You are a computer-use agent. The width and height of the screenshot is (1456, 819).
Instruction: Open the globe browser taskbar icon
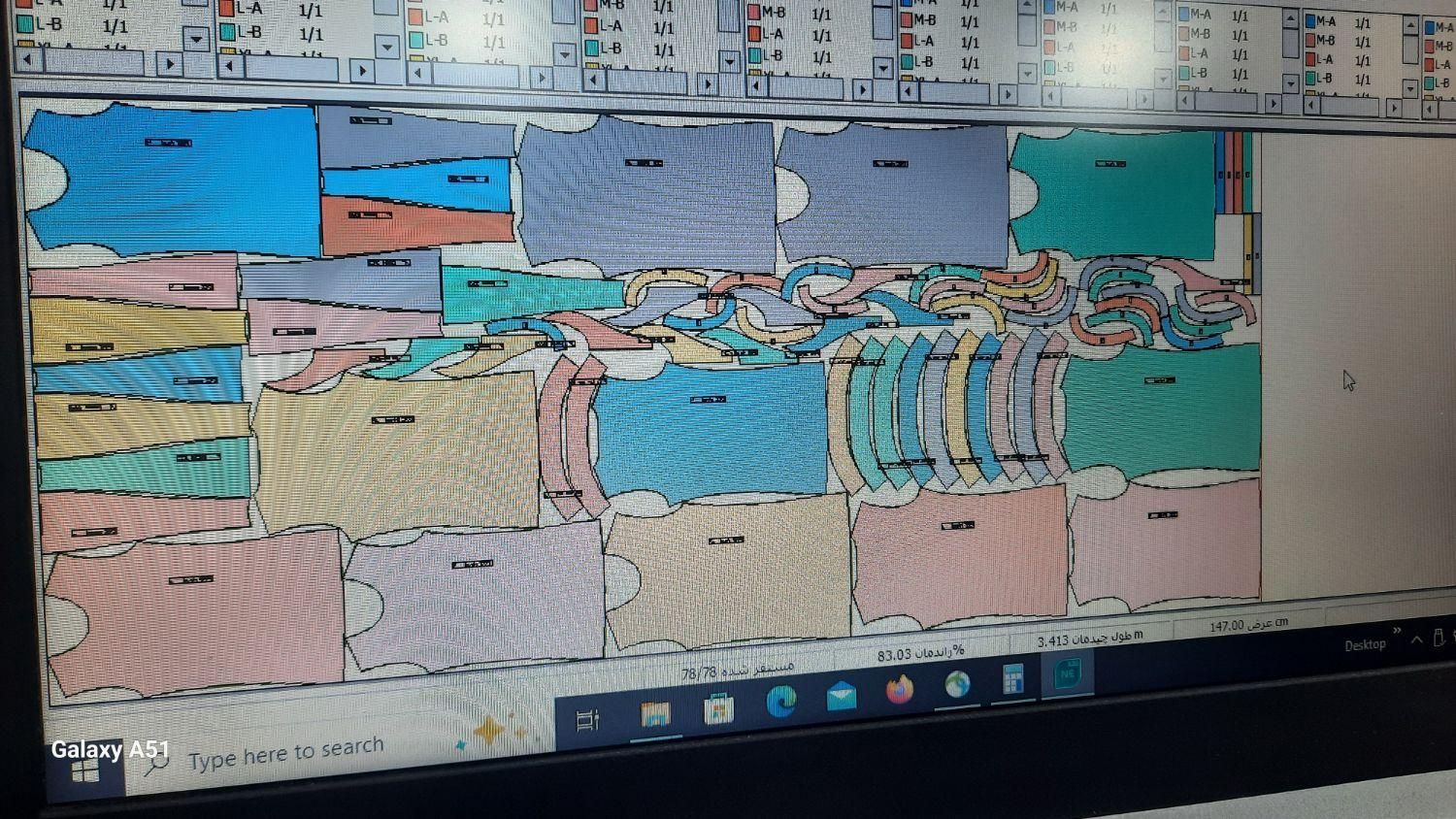[957, 684]
